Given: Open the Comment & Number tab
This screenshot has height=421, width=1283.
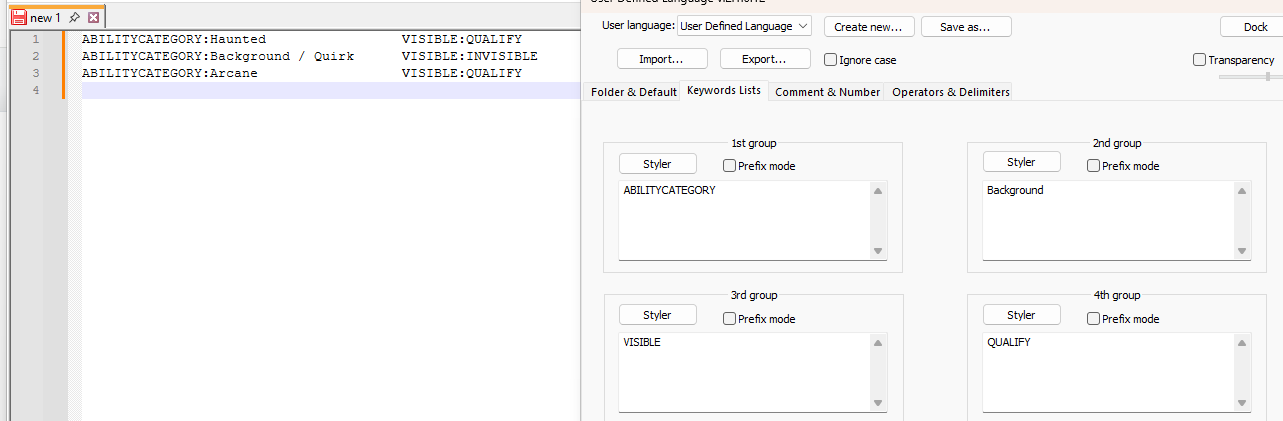Looking at the screenshot, I should (827, 92).
